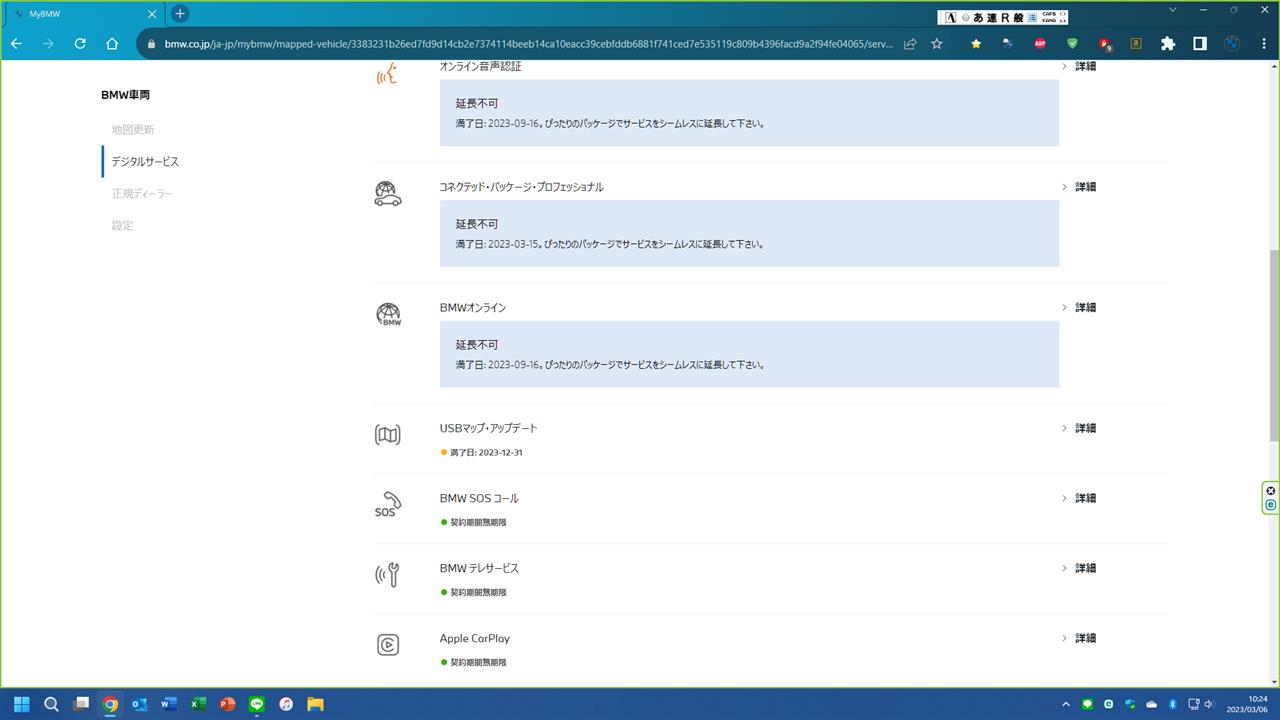Open the volume control in tray
This screenshot has height=720, width=1280.
(1209, 704)
